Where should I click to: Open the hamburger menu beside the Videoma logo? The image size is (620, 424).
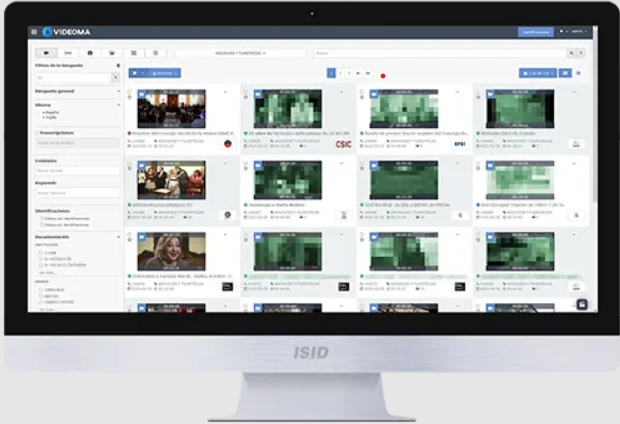pos(34,32)
